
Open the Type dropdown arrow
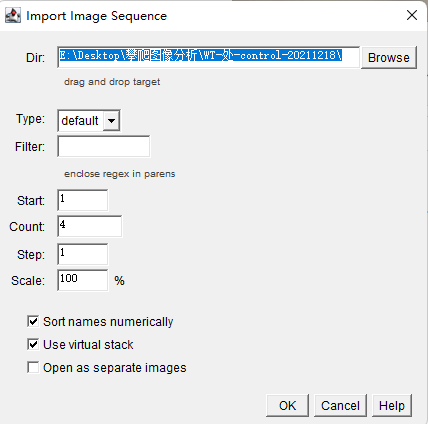pos(111,120)
